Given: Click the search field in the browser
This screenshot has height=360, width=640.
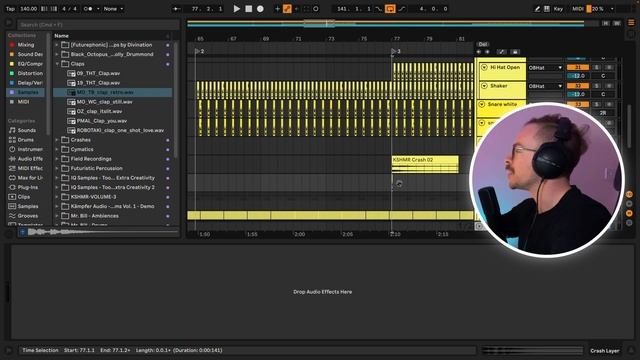Looking at the screenshot, I should (x=98, y=25).
